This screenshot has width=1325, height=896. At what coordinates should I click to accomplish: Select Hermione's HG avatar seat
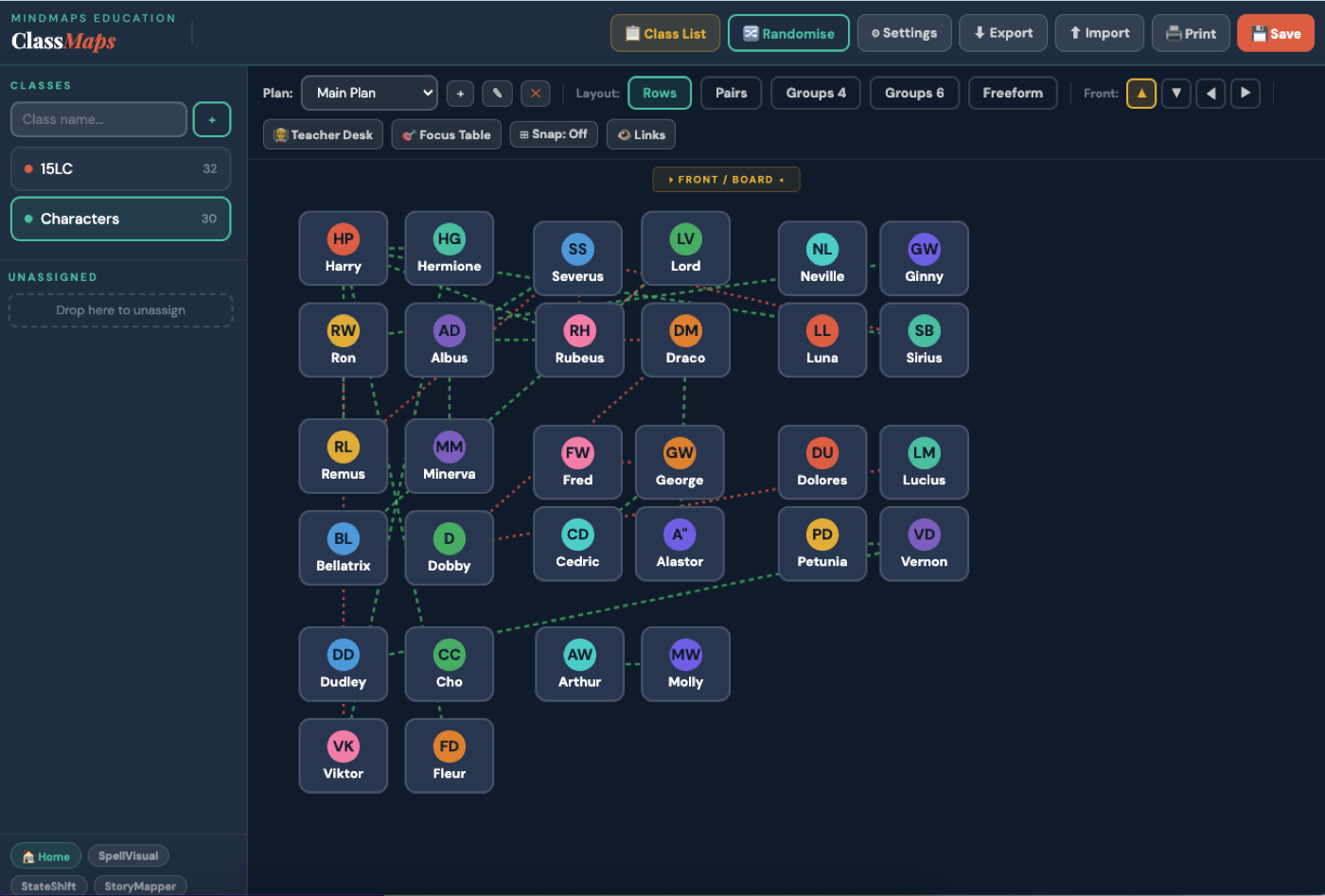pos(449,239)
